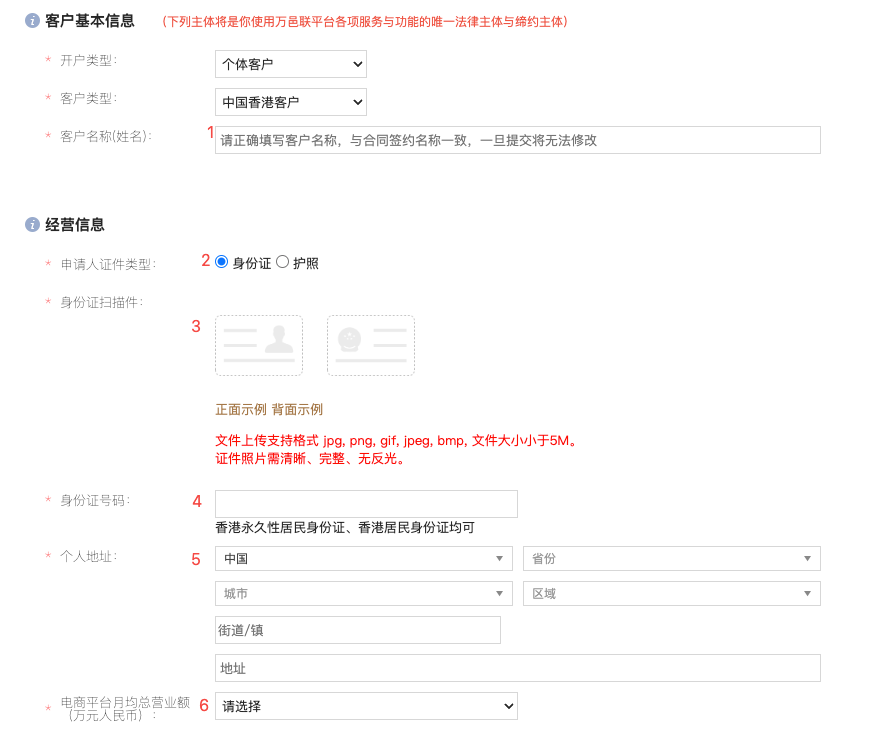Viewport: 872px width, 754px height.
Task: Upload ID card front side scan
Action: tap(259, 345)
